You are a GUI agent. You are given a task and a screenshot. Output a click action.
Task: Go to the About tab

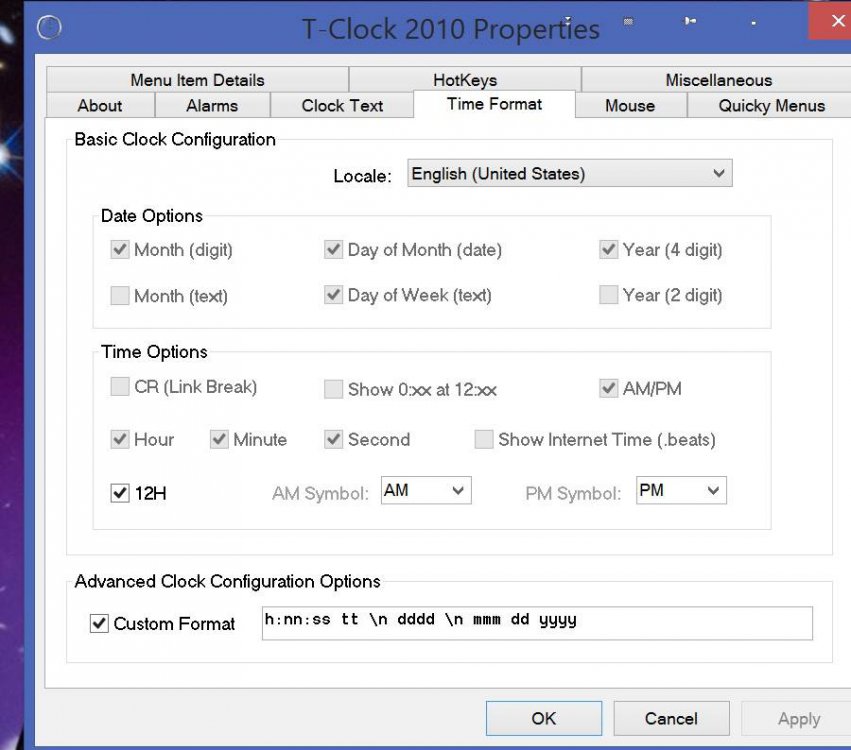[100, 105]
